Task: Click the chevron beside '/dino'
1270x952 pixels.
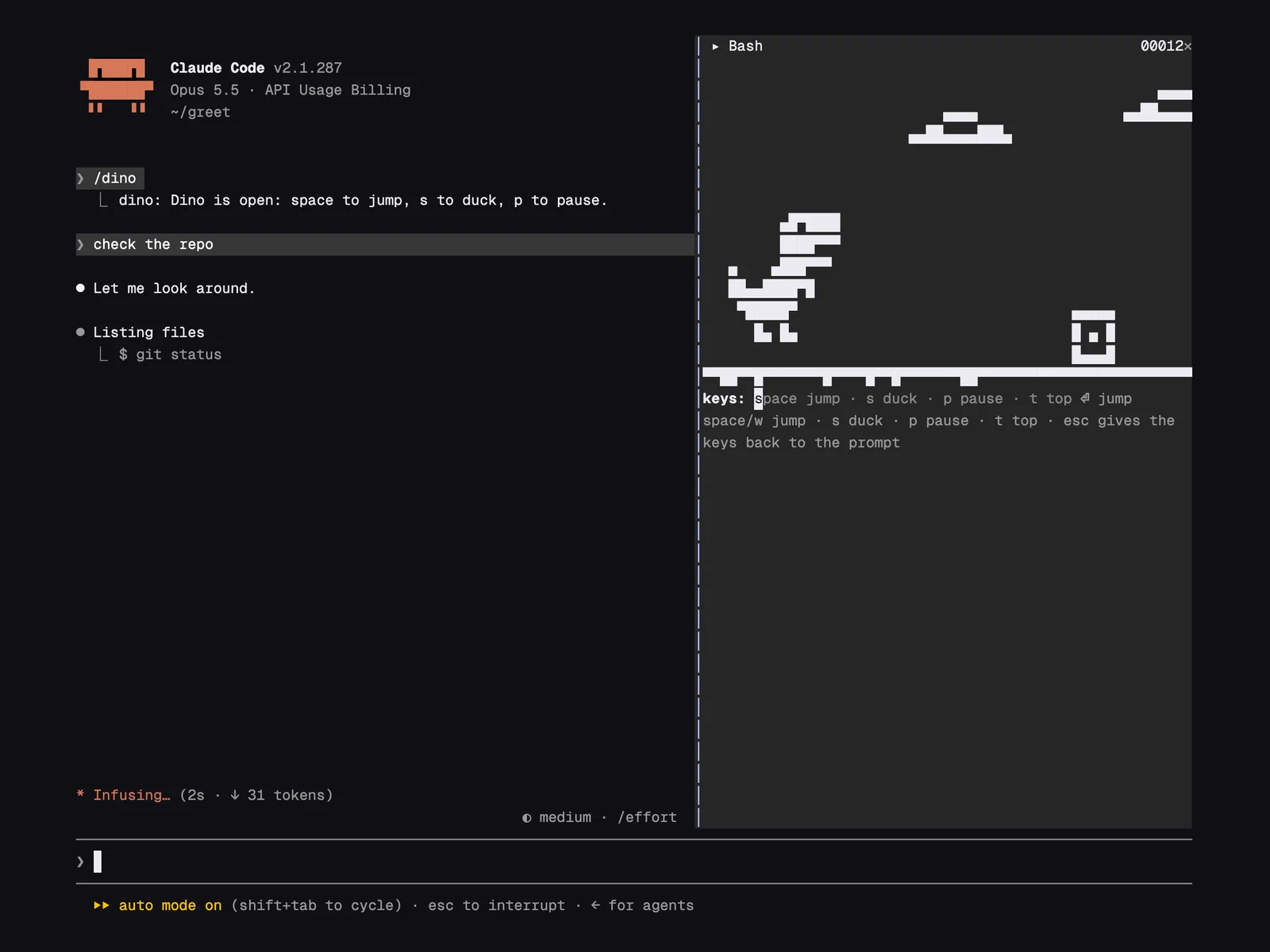Action: pyautogui.click(x=80, y=178)
